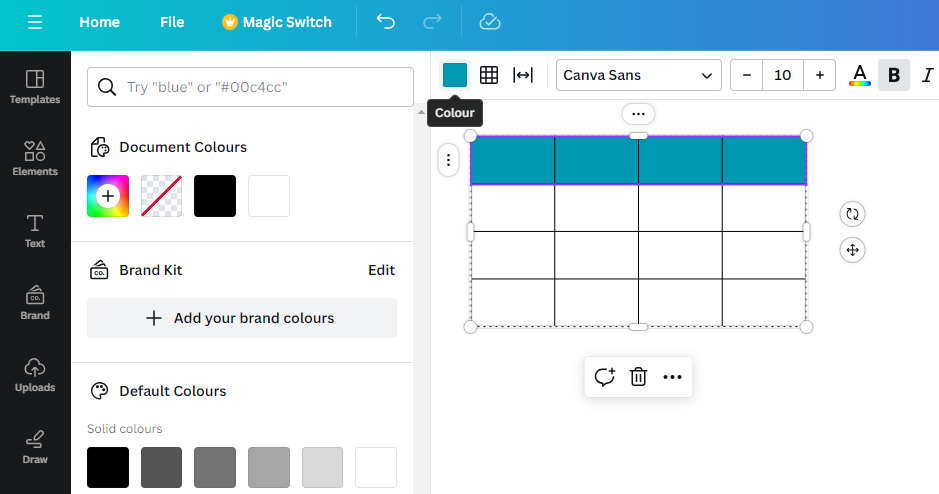
Task: Click the first teal header cell
Action: (x=513, y=160)
